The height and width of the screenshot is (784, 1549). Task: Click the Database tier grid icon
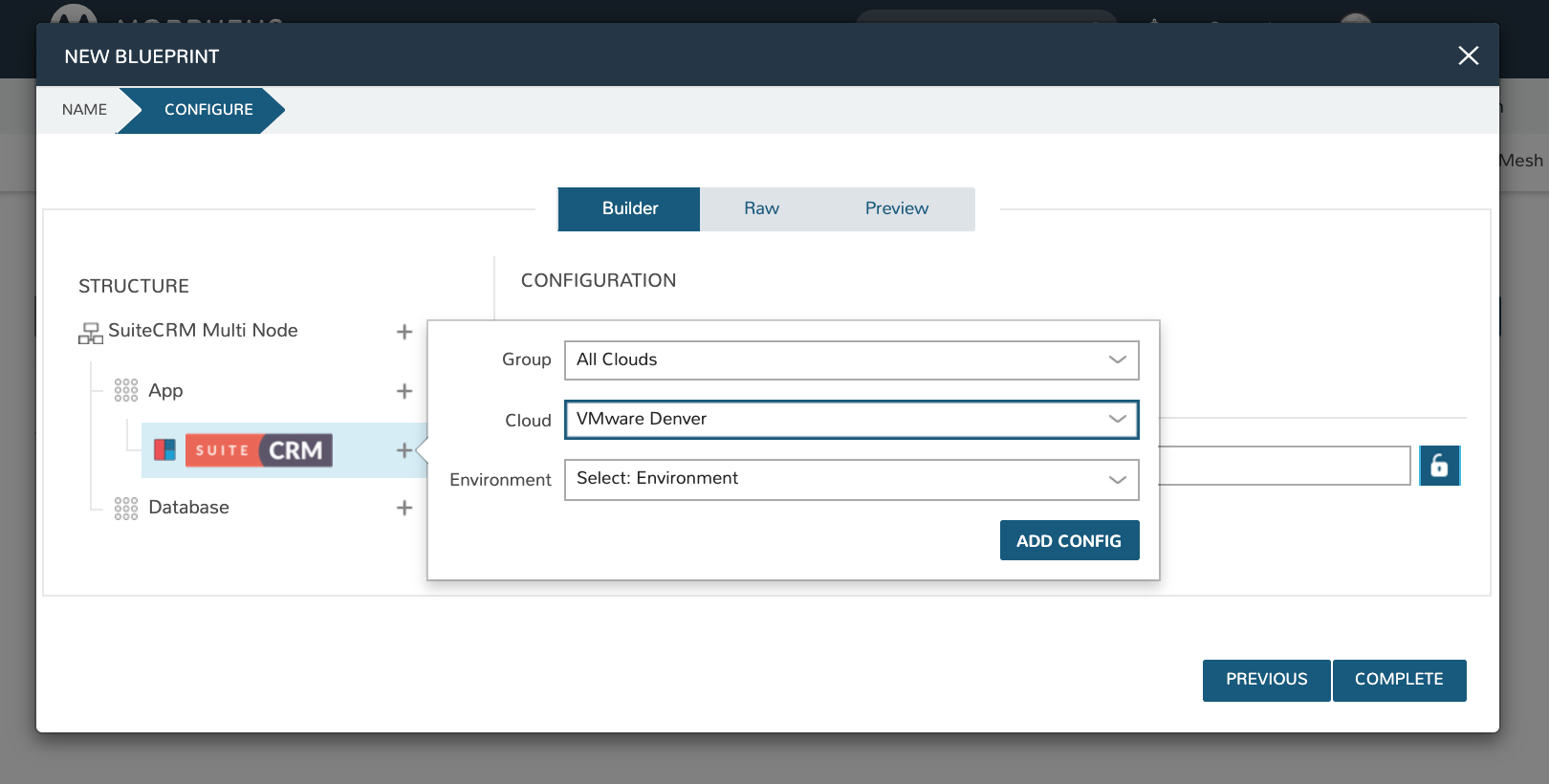point(126,508)
